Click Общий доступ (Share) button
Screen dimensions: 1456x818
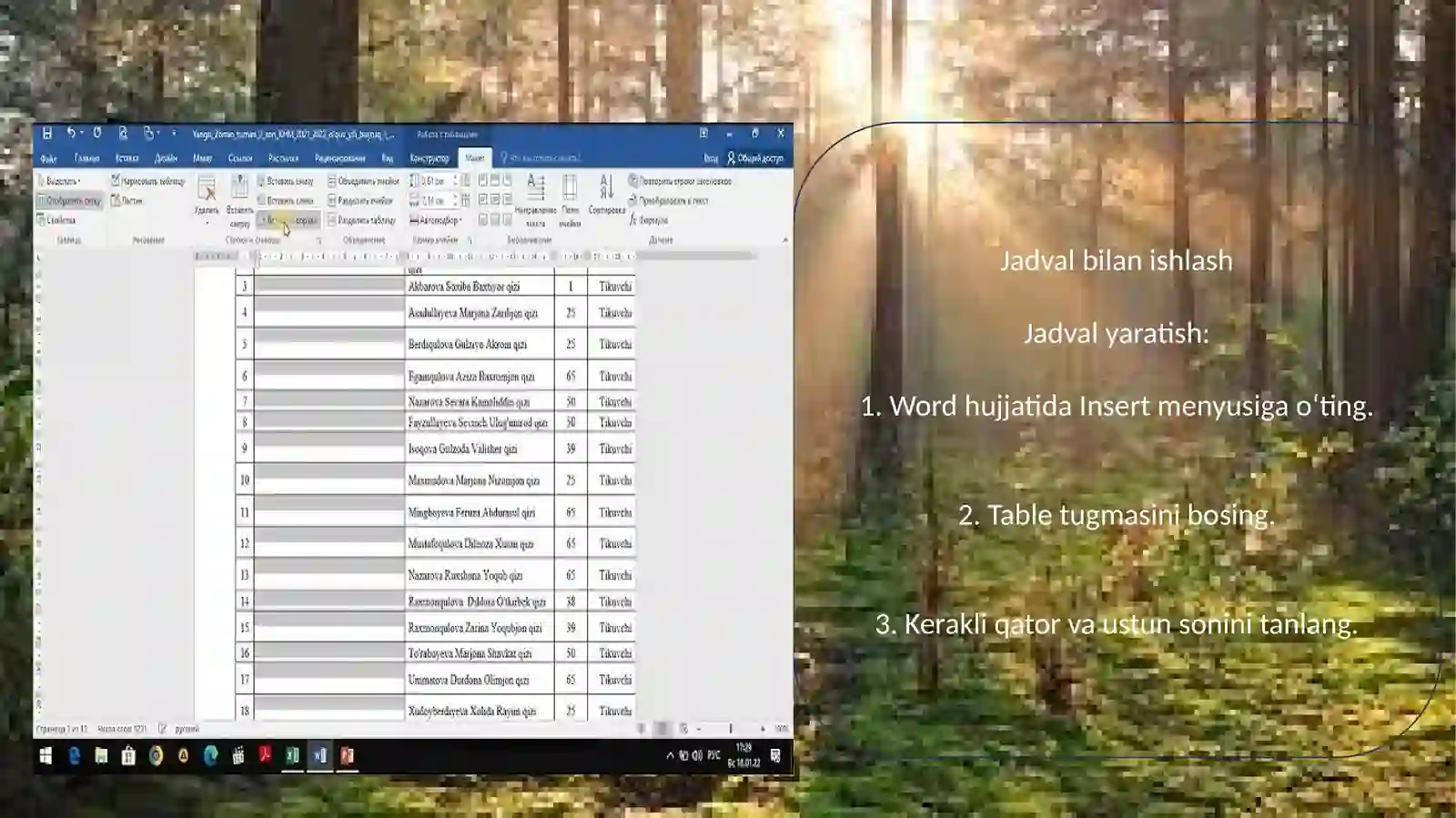pyautogui.click(x=755, y=158)
